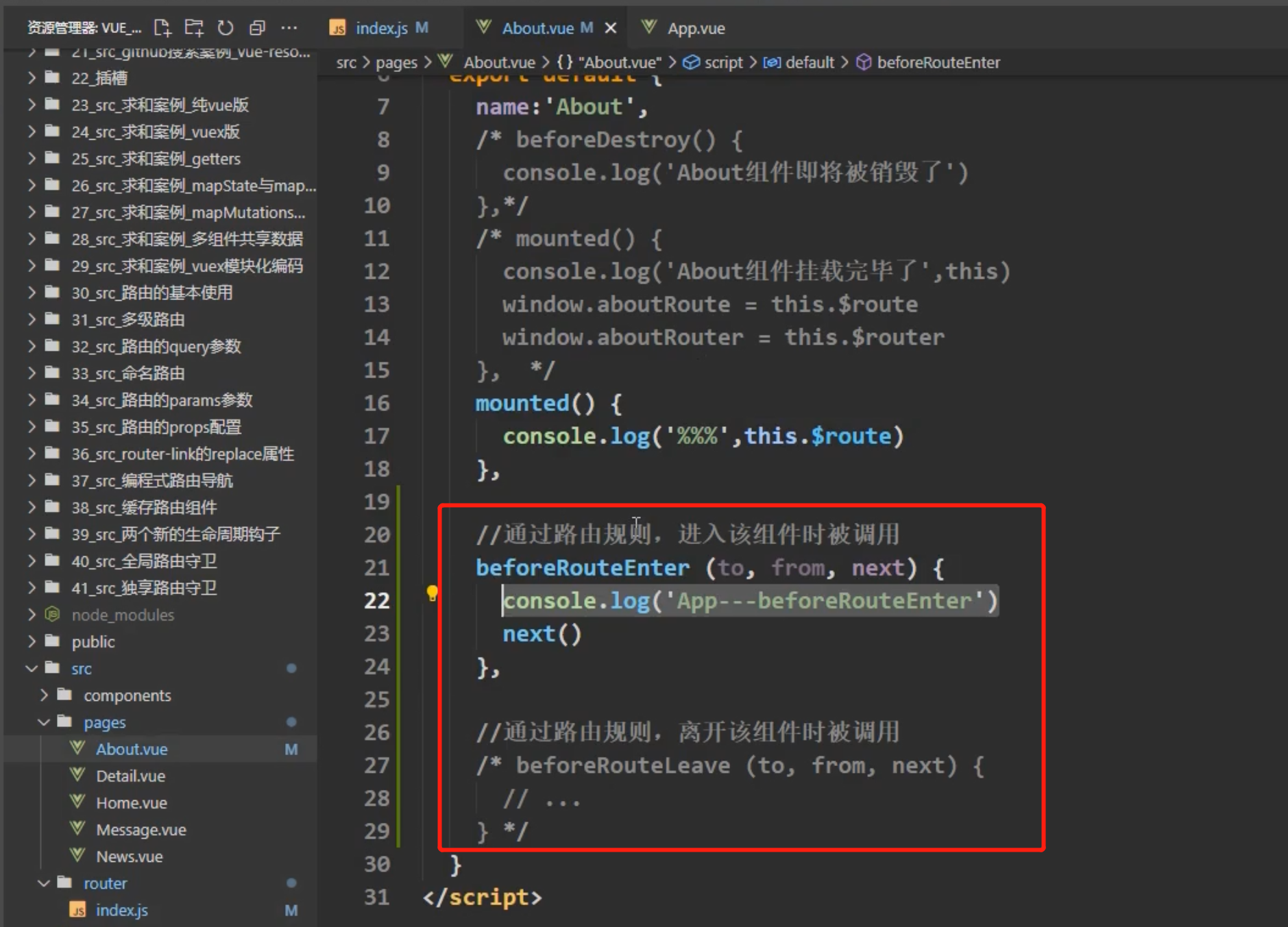Expand the 40_src_全局路由守卫 folder
Screen dimensions: 1288x927
pyautogui.click(x=32, y=561)
